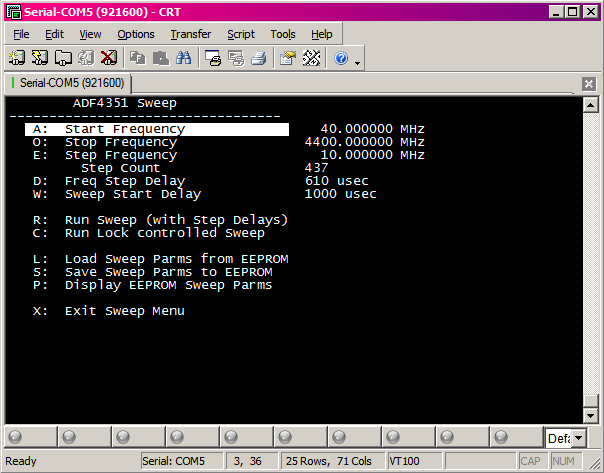Click the 'D: Freq Step Delay' line

(x=109, y=181)
